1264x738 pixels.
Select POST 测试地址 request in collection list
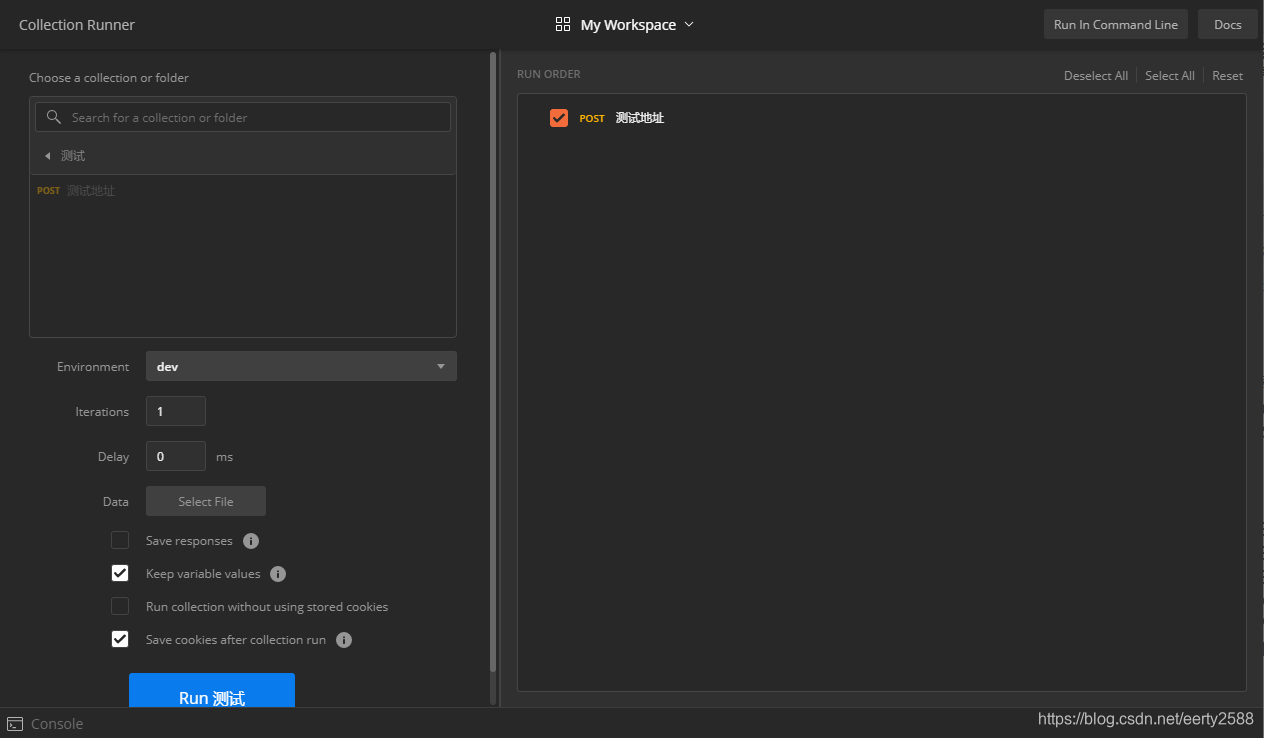[243, 190]
